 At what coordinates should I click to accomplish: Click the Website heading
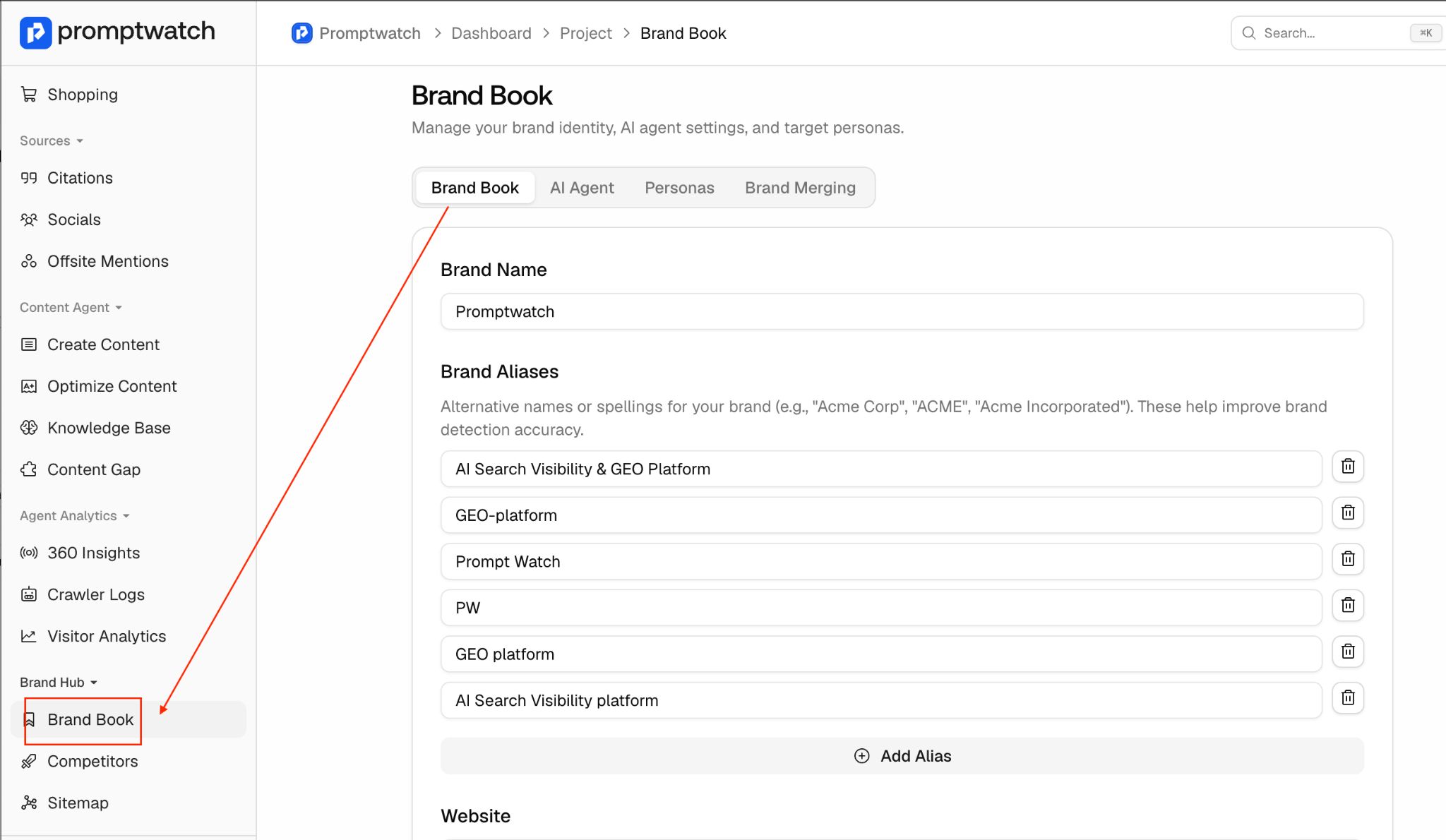click(475, 816)
